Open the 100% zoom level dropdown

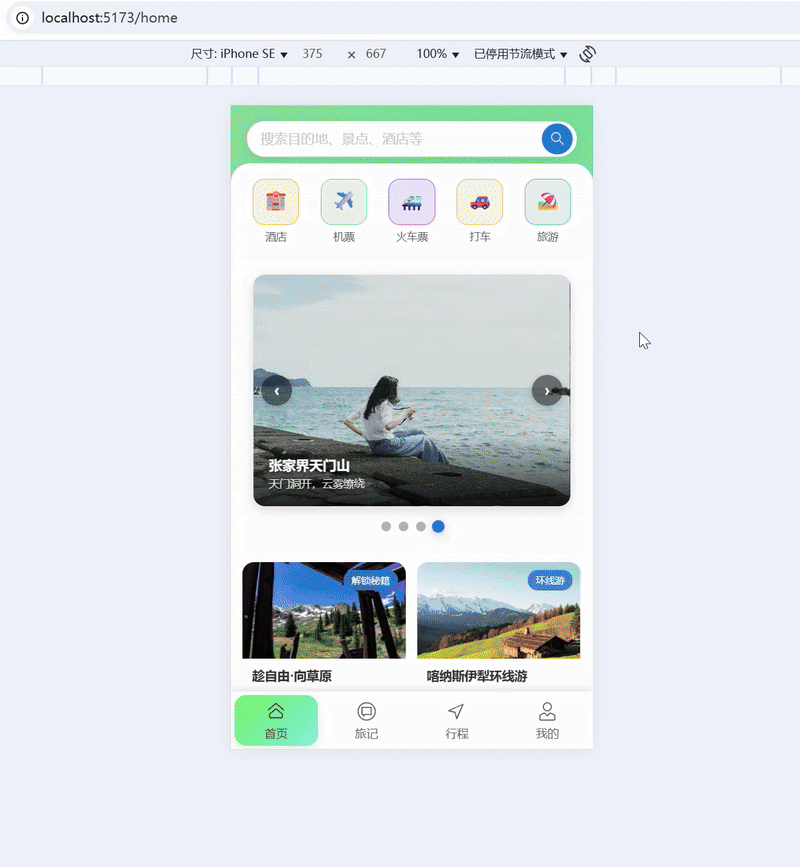[x=435, y=54]
